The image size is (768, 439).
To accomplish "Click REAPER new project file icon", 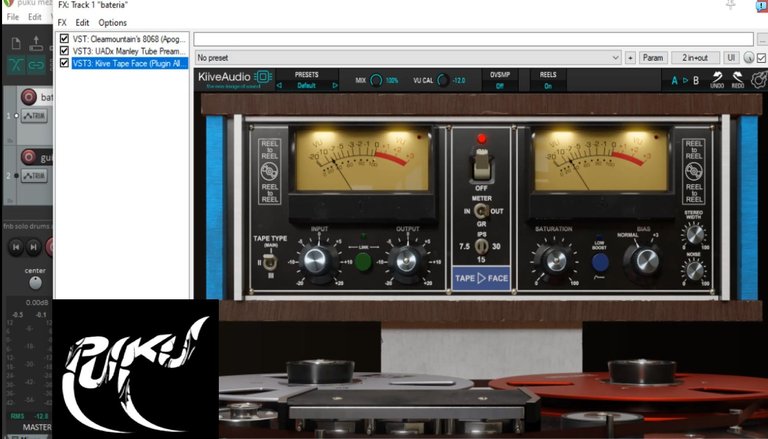I will [16, 43].
